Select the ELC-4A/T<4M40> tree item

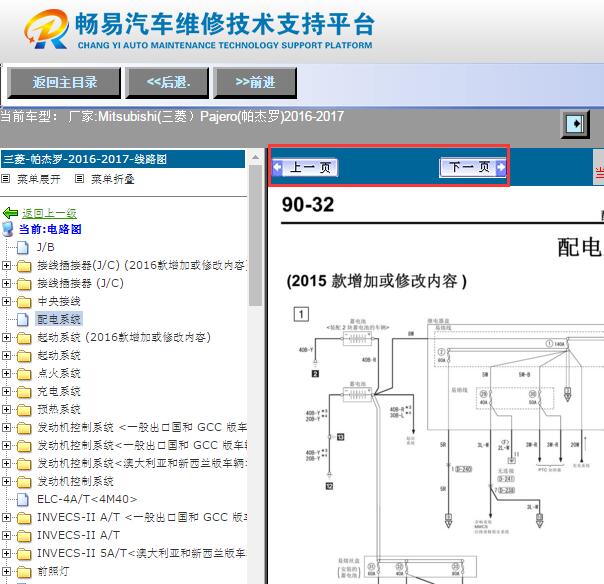coord(87,499)
